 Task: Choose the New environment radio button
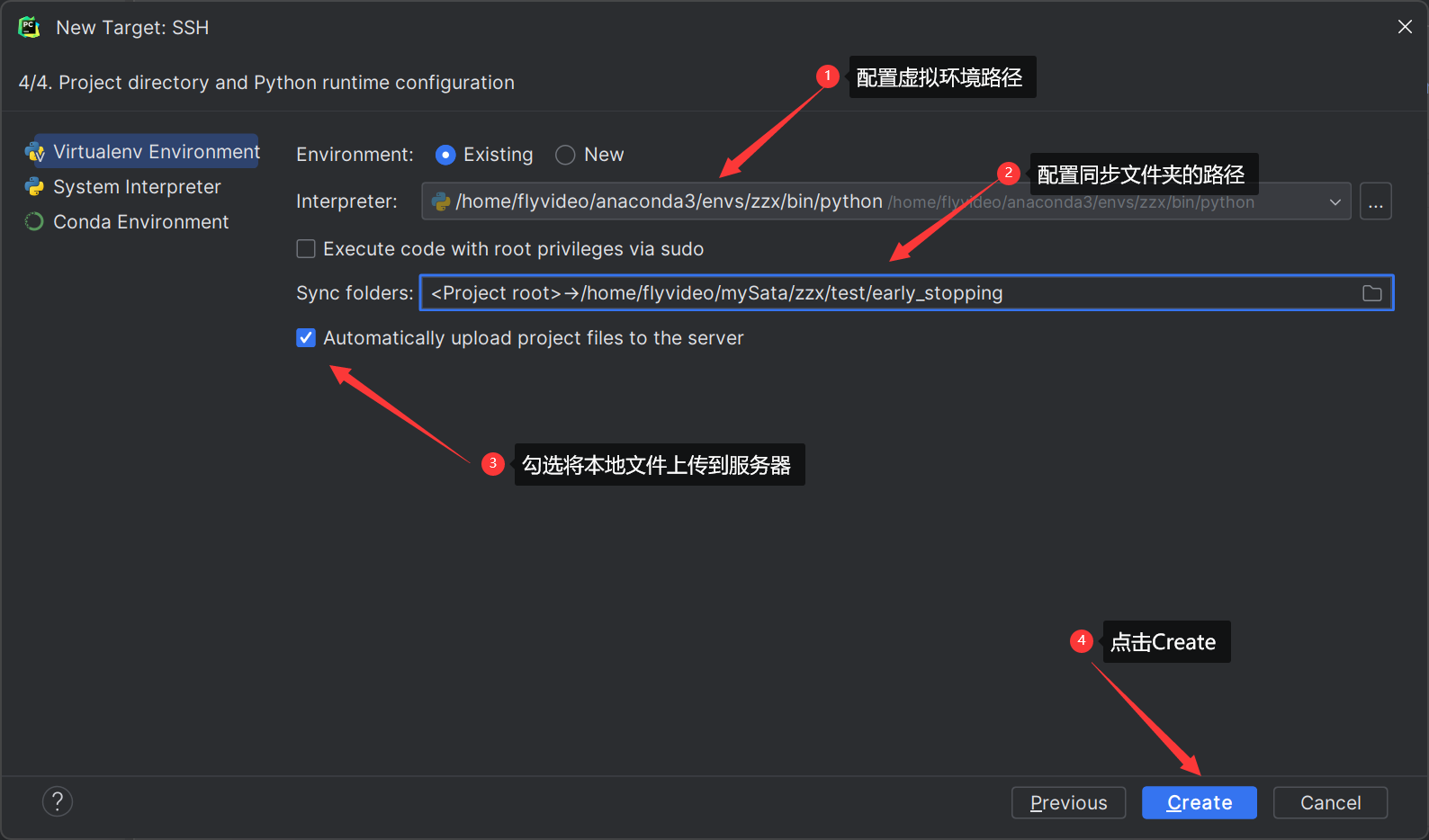(565, 155)
